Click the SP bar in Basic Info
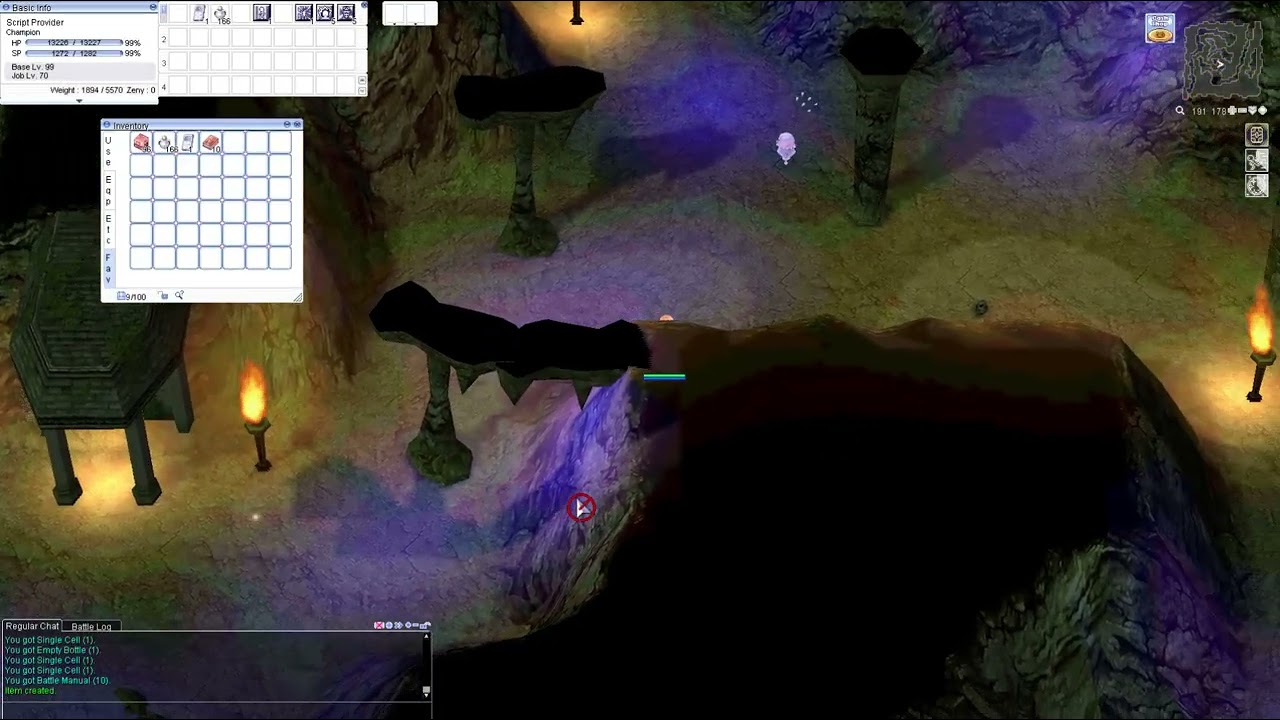 [73, 53]
